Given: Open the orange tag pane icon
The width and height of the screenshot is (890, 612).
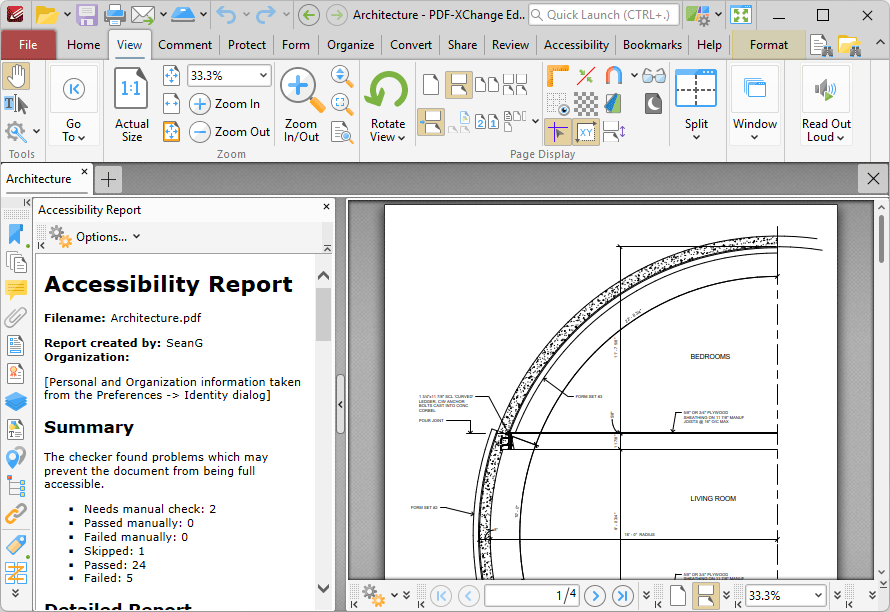Looking at the screenshot, I should (16, 545).
